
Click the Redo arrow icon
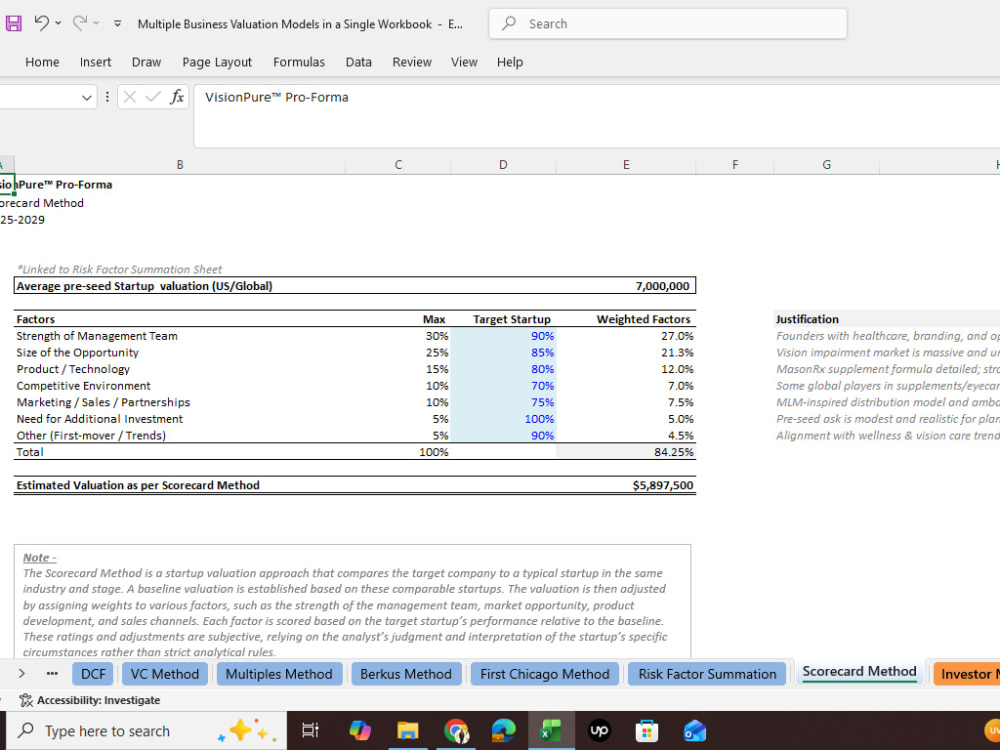80,23
